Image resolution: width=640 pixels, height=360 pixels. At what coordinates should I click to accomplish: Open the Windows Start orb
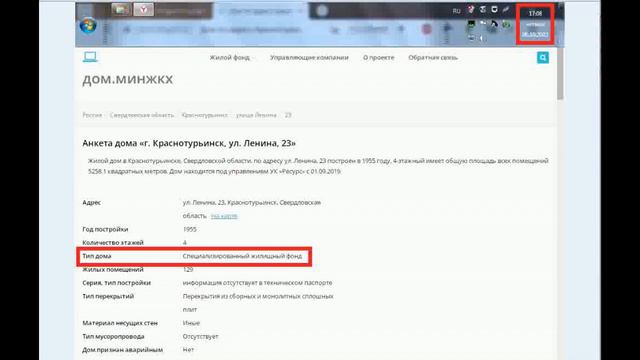click(x=88, y=25)
